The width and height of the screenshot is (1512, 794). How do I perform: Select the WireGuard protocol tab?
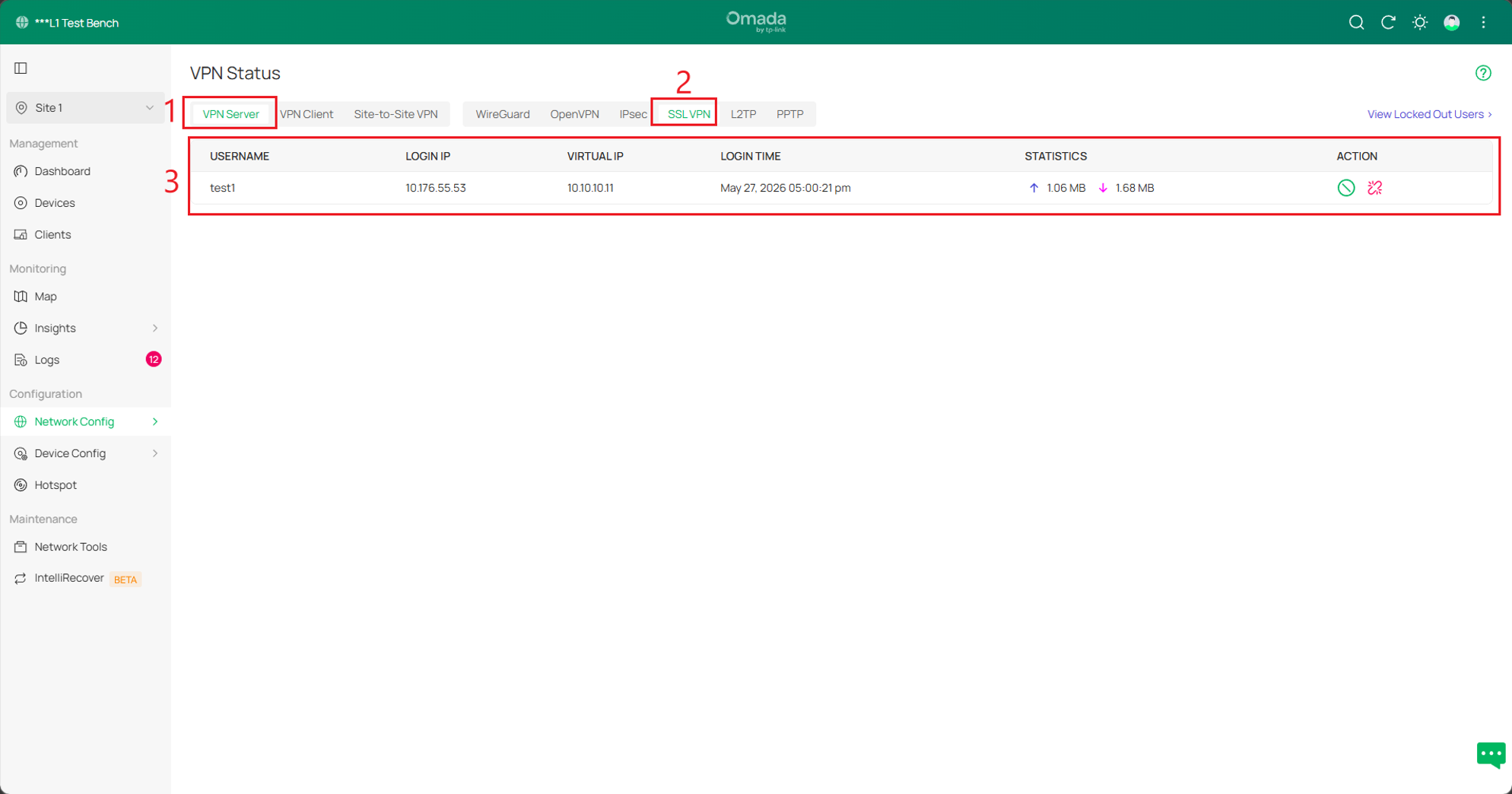coord(503,114)
